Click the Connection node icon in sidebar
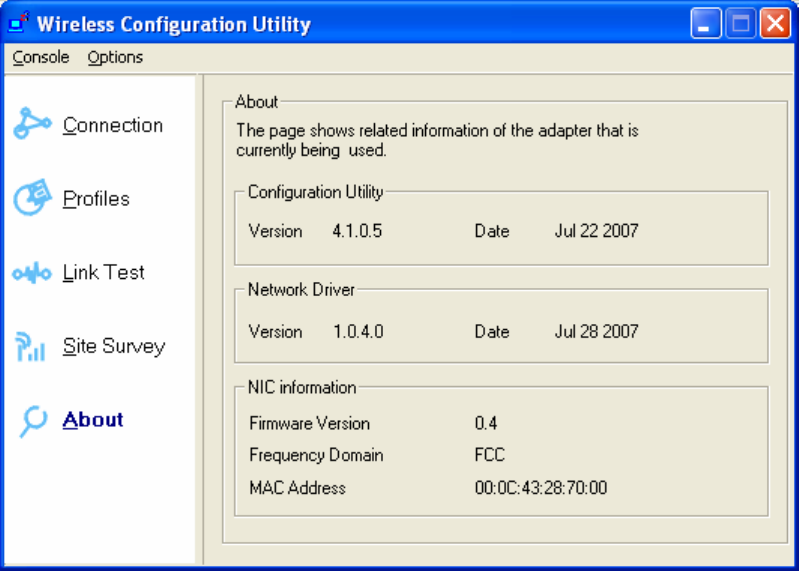Image resolution: width=799 pixels, height=571 pixels. coord(31,125)
